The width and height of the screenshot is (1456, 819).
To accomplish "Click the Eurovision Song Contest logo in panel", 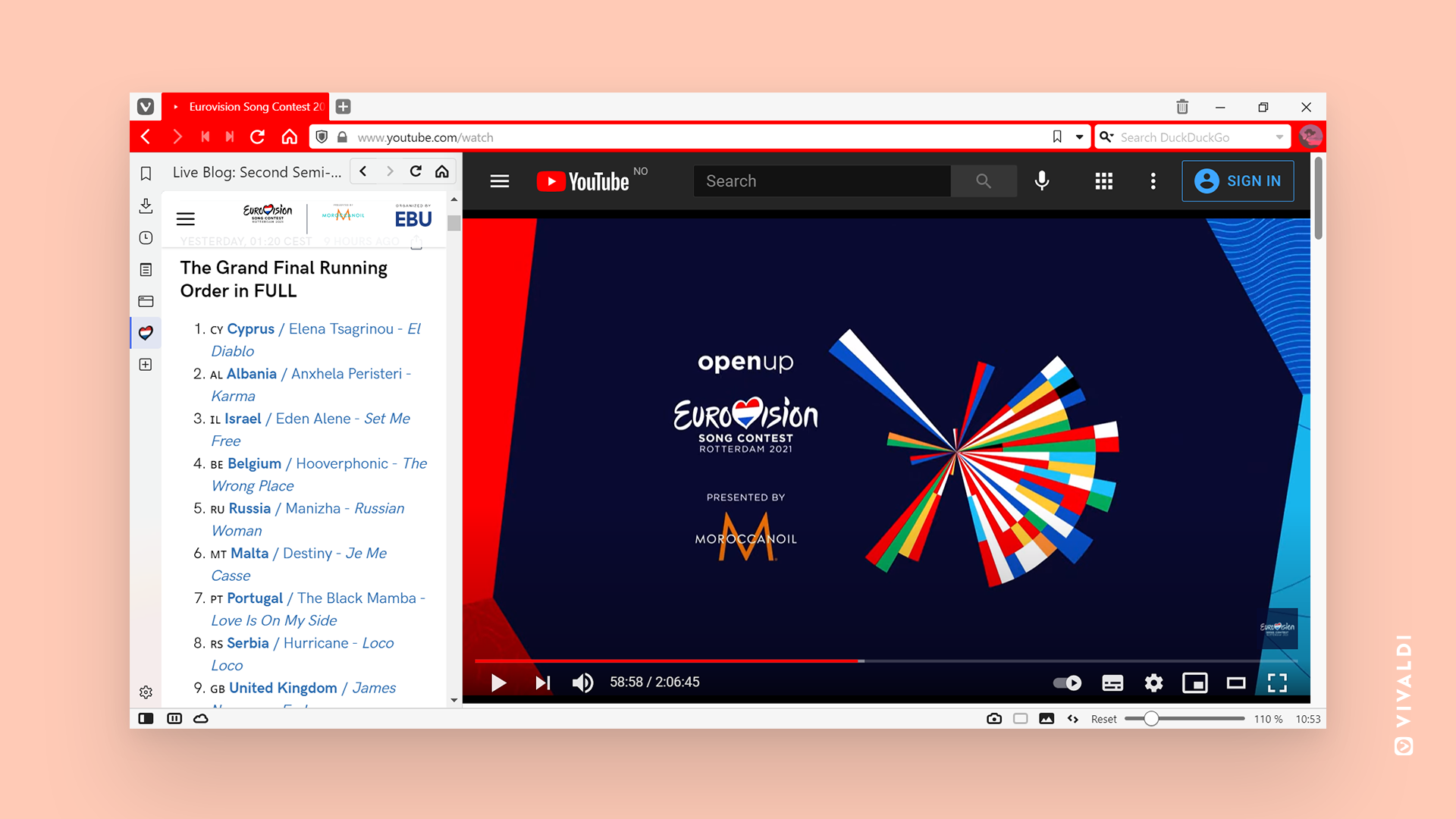I will tap(268, 212).
